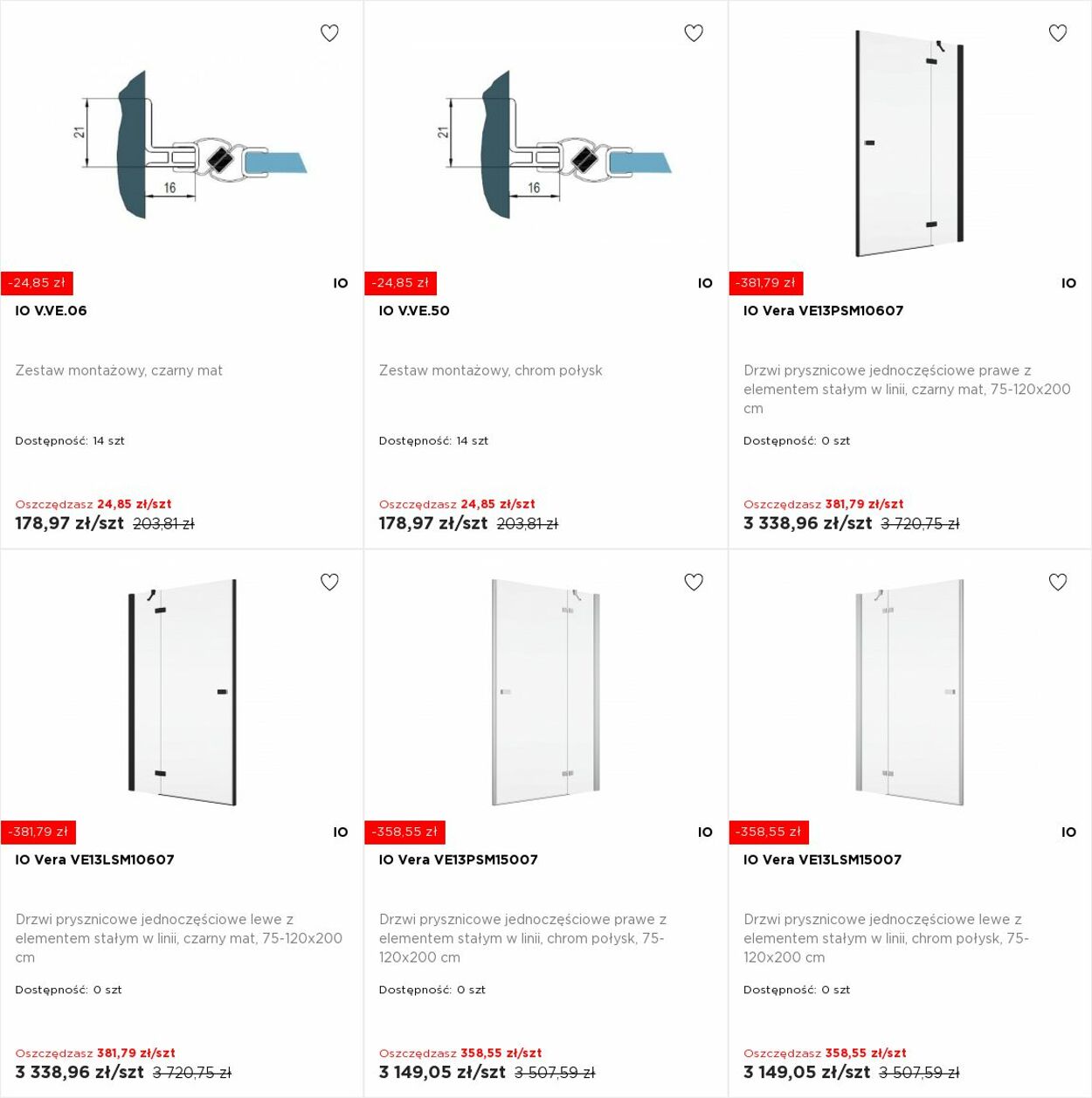
Task: Add IO Vera VE13LSM10607 to wishlist
Action: pyautogui.click(x=329, y=582)
